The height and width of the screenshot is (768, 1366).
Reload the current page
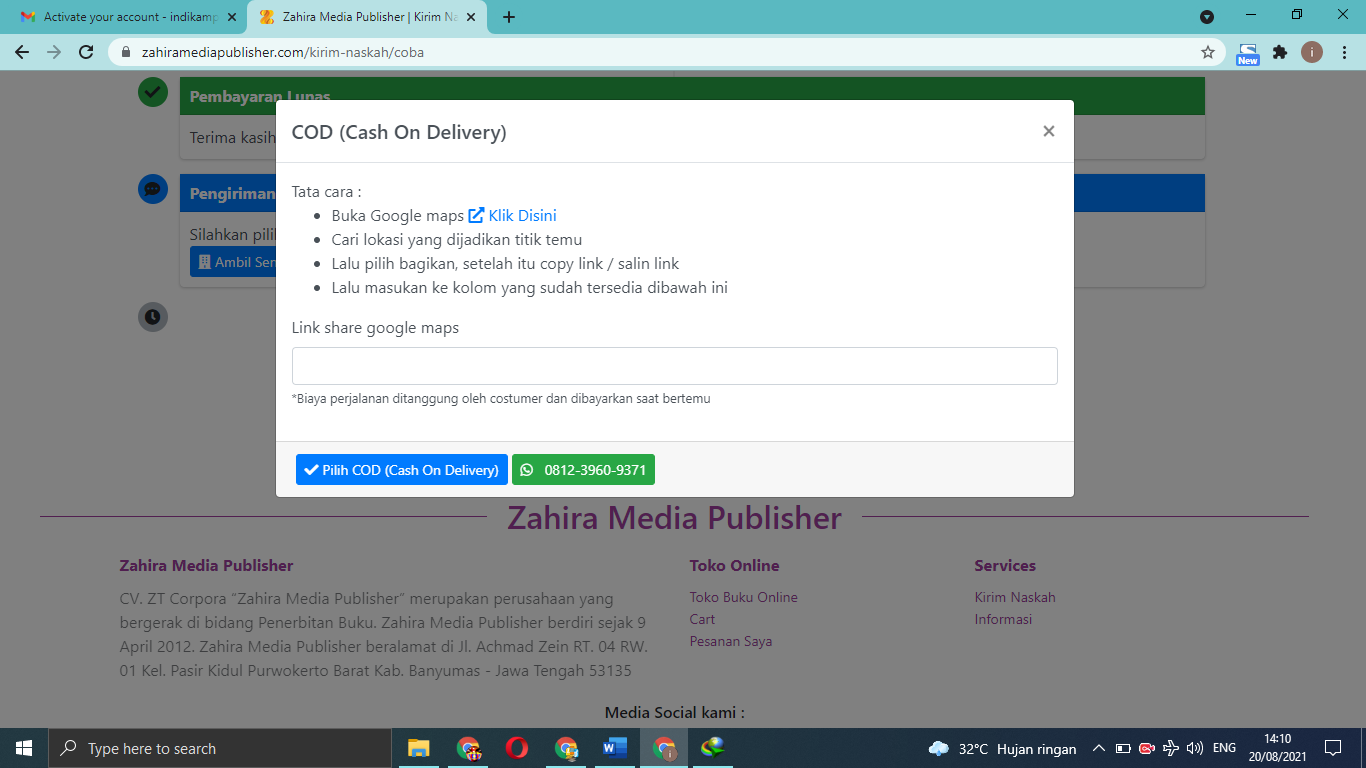coord(87,52)
